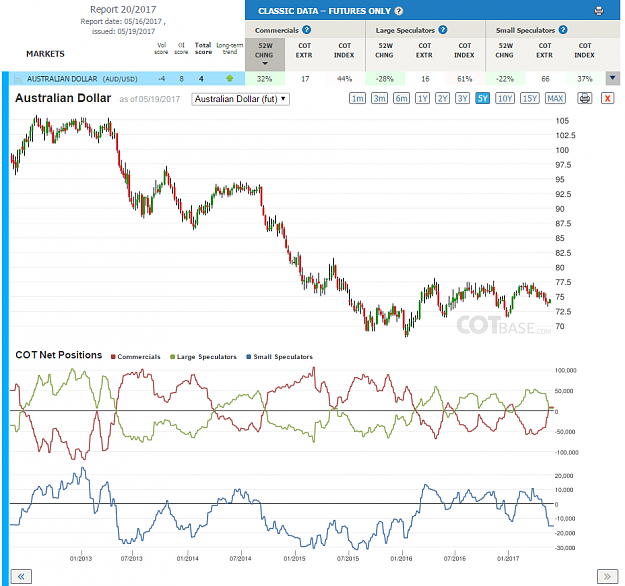Viewport: 625px width, 586px height.
Task: Toggle Small Speculators series in legend
Action: (279, 357)
